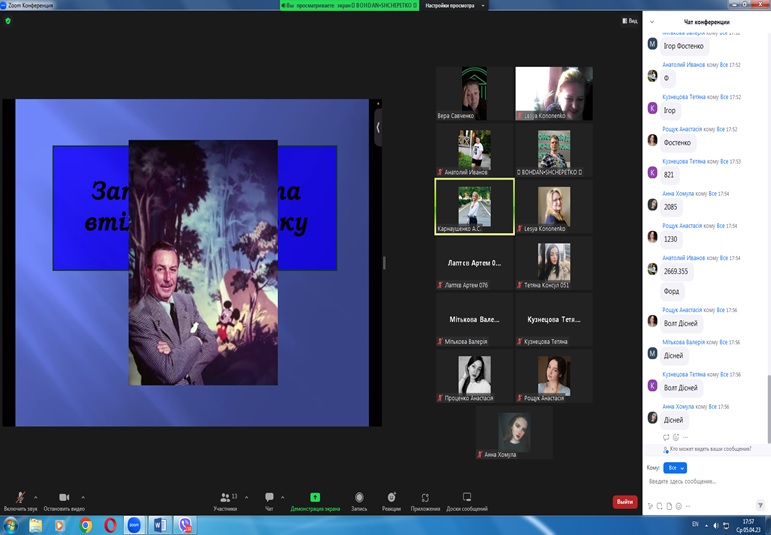Open more options in chat input toolbar
The height and width of the screenshot is (535, 771).
coord(688,506)
